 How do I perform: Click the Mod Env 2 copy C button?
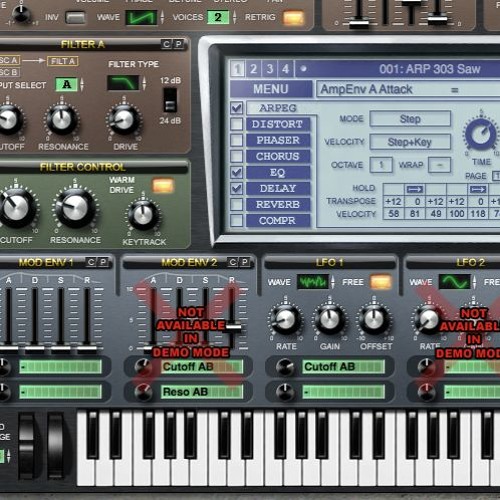[x=233, y=262]
